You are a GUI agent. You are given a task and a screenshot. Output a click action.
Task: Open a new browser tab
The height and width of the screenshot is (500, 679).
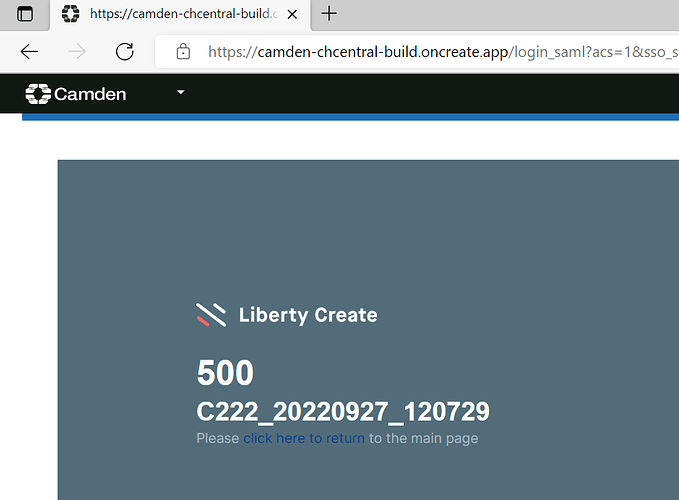329,13
